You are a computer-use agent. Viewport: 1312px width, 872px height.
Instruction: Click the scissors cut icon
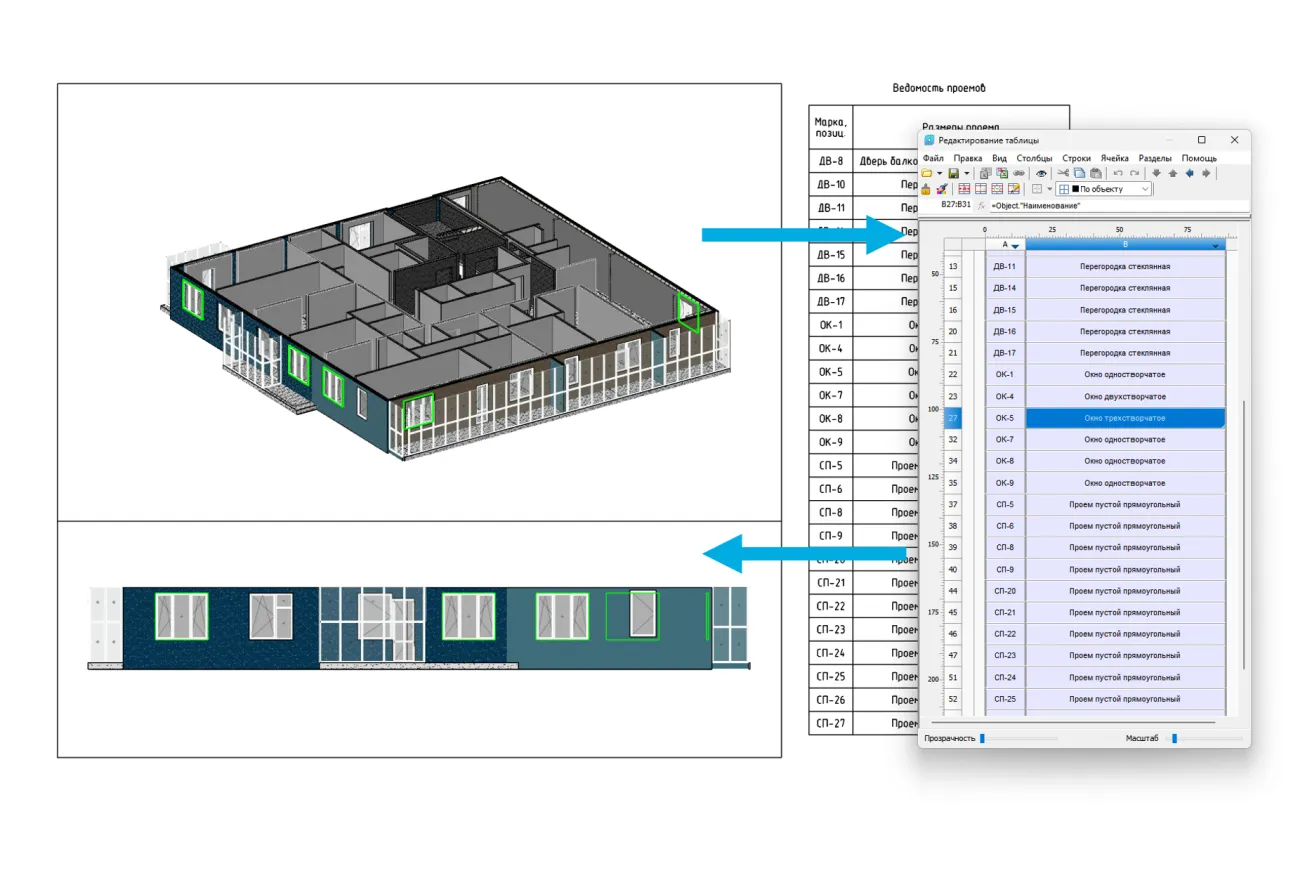(1063, 173)
